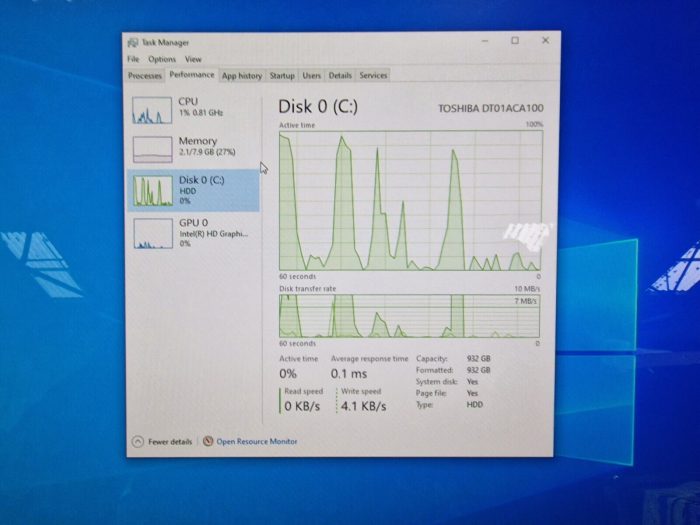This screenshot has height=525, width=700.
Task: Switch to the App history tab
Action: [242, 75]
